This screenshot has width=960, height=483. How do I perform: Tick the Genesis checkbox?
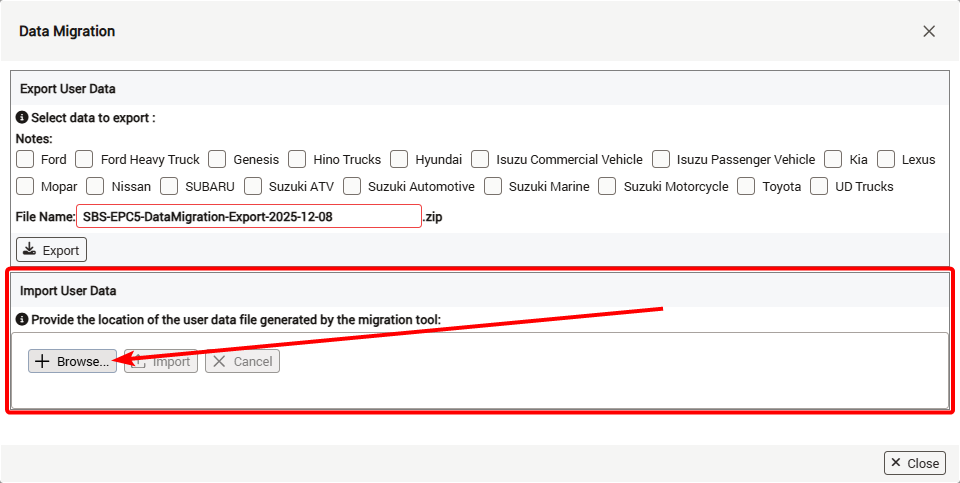point(218,159)
